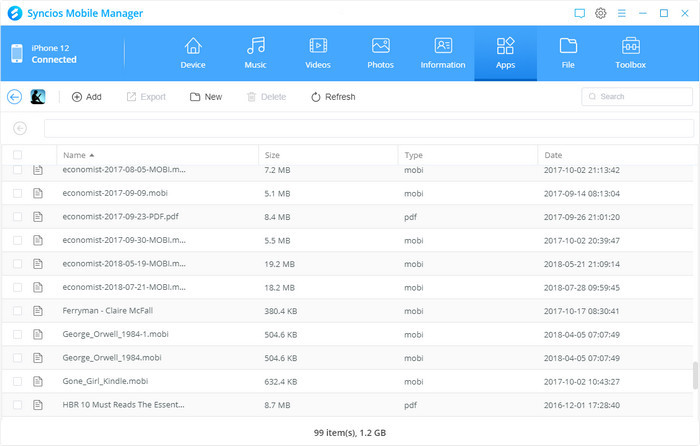This screenshot has height=446, width=700.
Task: Sort files by Date column
Action: click(553, 155)
